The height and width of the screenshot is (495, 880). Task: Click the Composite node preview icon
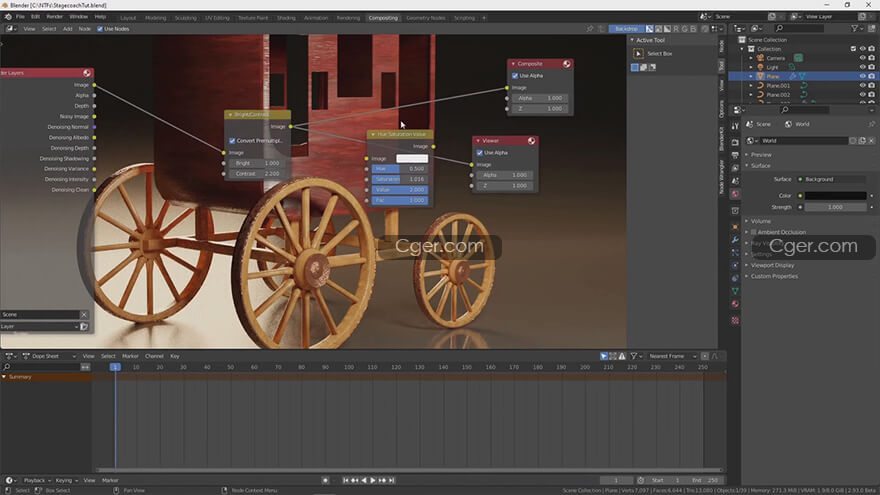click(x=567, y=64)
